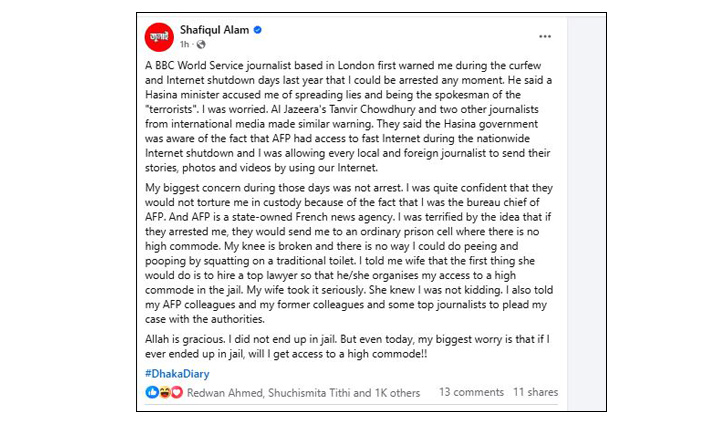This screenshot has width=725, height=425.
Task: Click the Haha laughing reaction icon
Action: click(x=165, y=393)
